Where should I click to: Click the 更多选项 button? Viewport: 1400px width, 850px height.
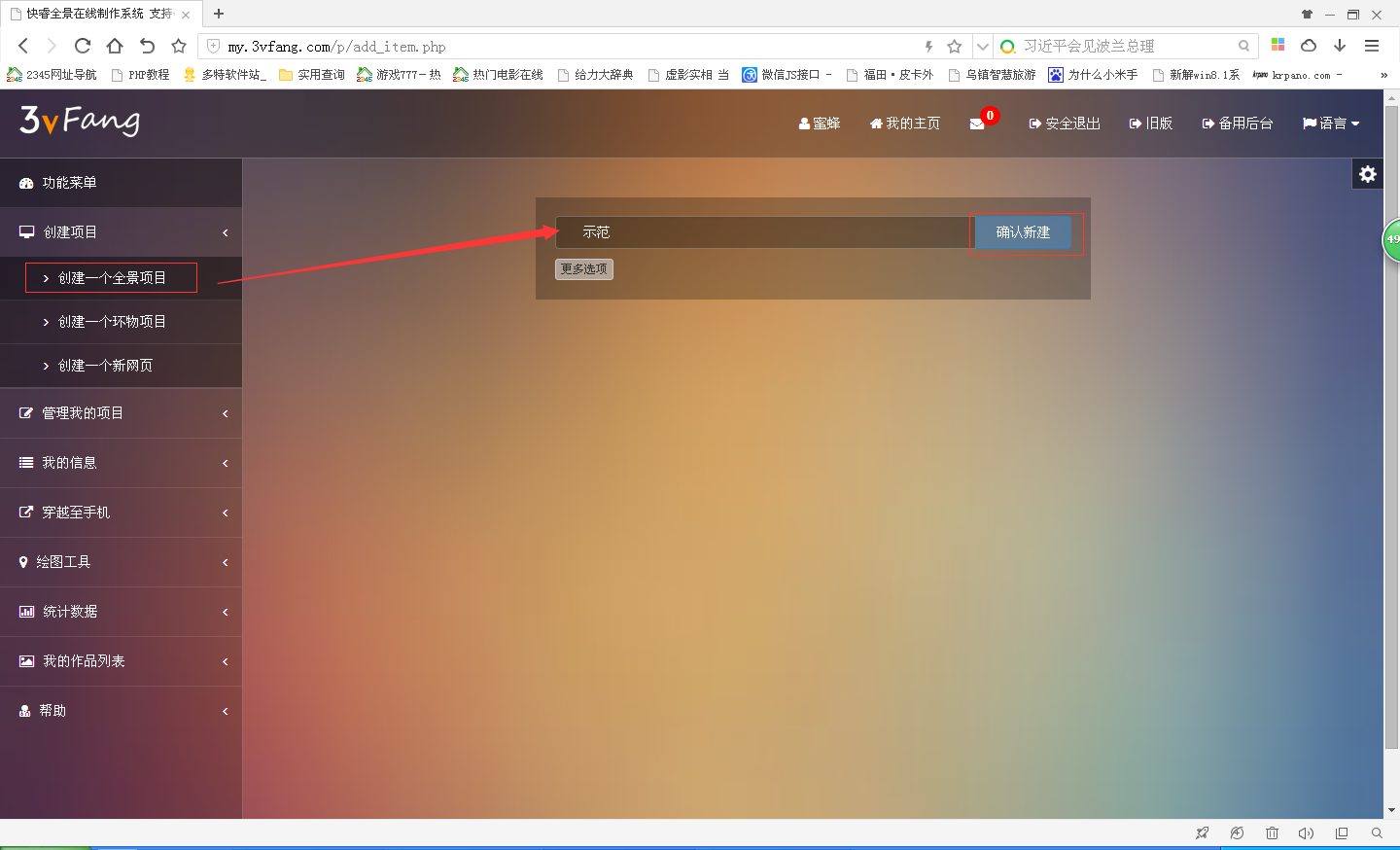(584, 269)
